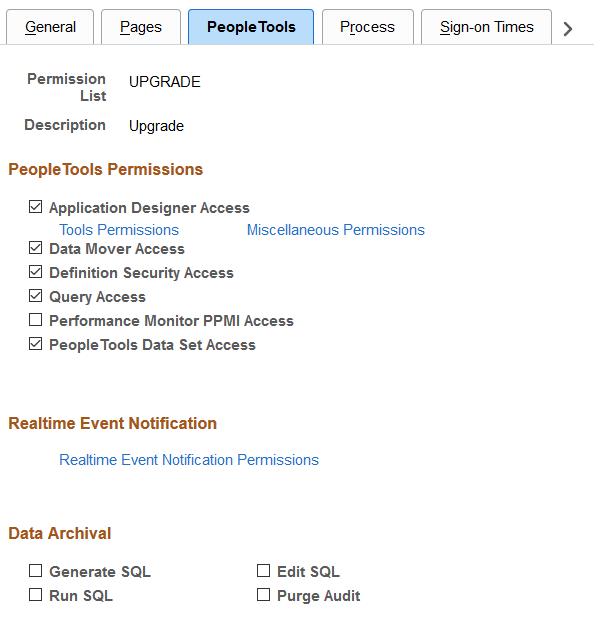Enable the Generate SQL checkbox
This screenshot has width=594, height=619.
tap(36, 570)
